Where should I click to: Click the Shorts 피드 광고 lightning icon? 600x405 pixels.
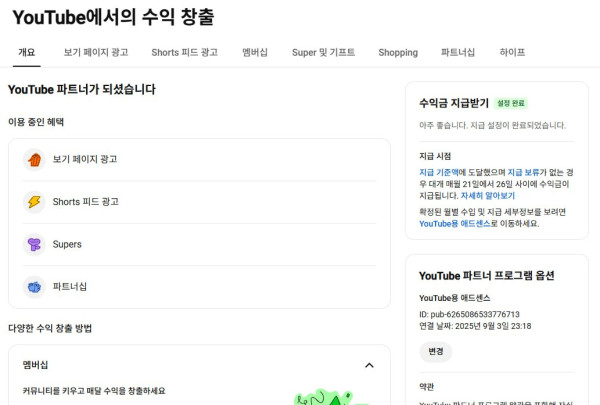click(34, 202)
